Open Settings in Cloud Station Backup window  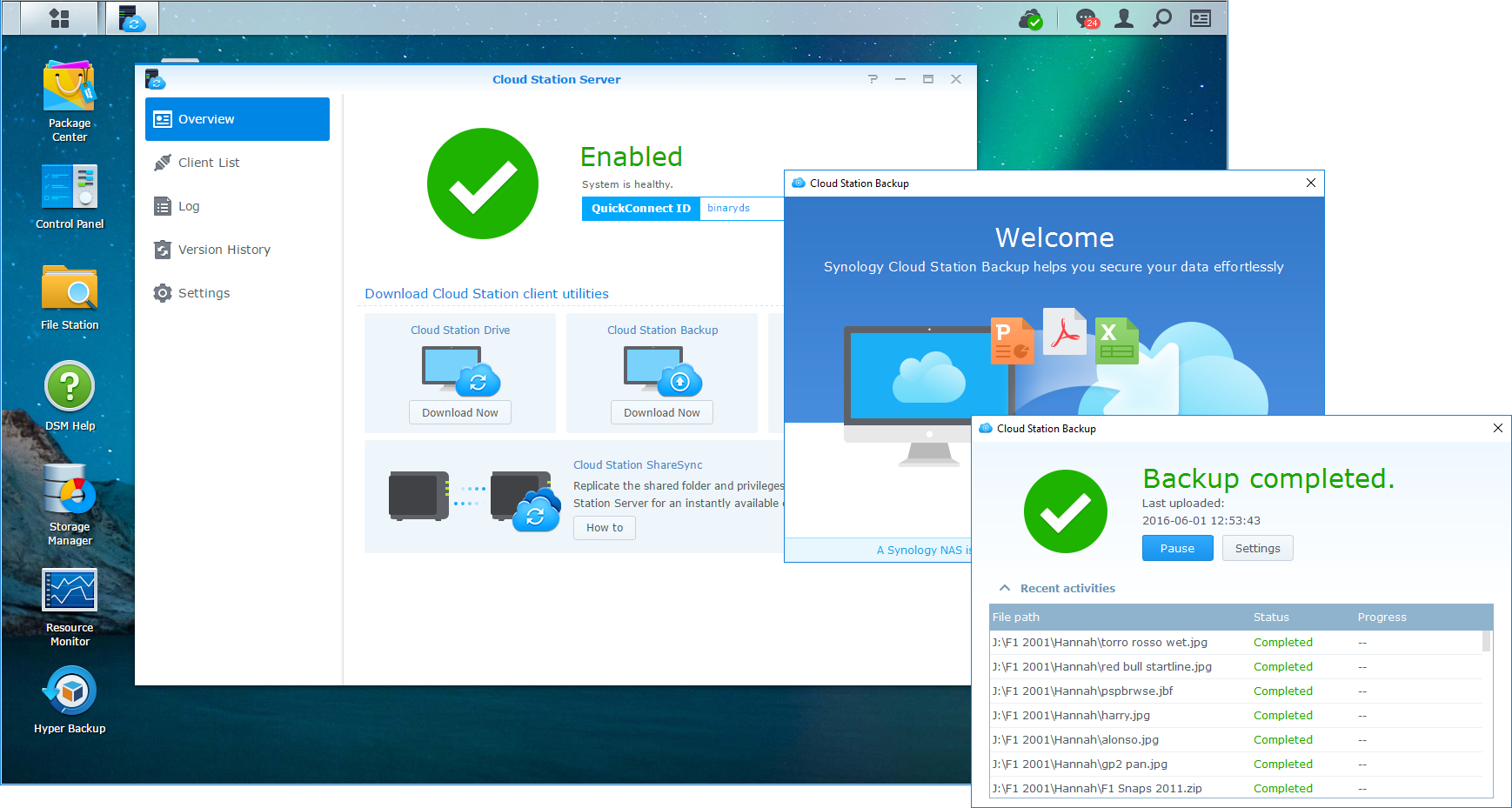point(1258,548)
